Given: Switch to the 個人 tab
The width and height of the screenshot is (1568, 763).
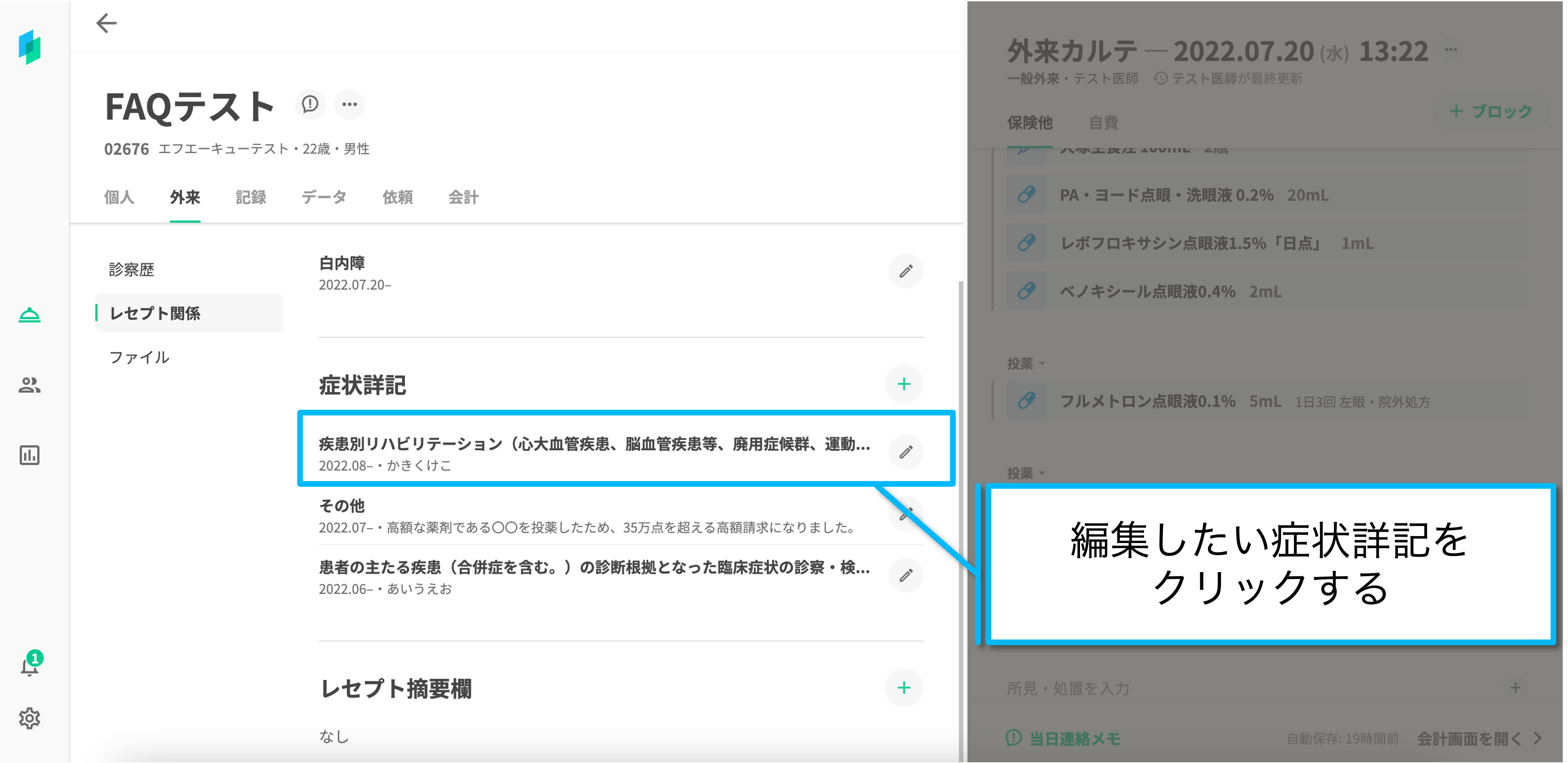Looking at the screenshot, I should click(119, 197).
